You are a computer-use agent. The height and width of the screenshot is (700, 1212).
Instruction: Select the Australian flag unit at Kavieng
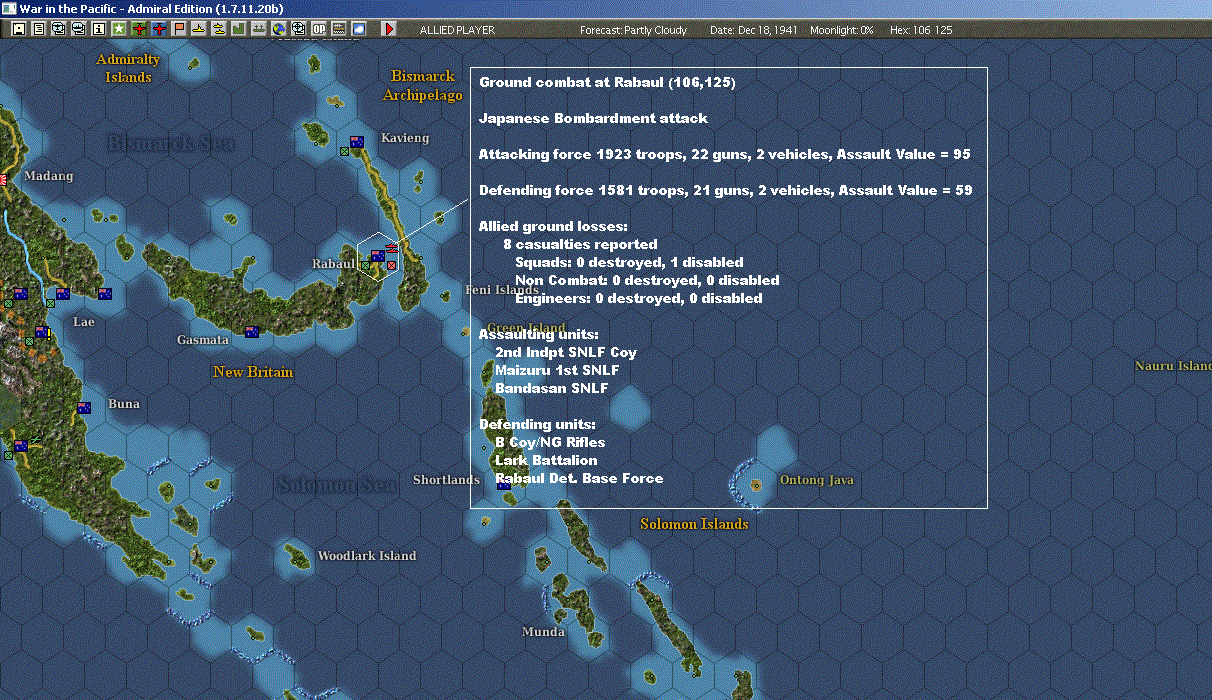[356, 142]
